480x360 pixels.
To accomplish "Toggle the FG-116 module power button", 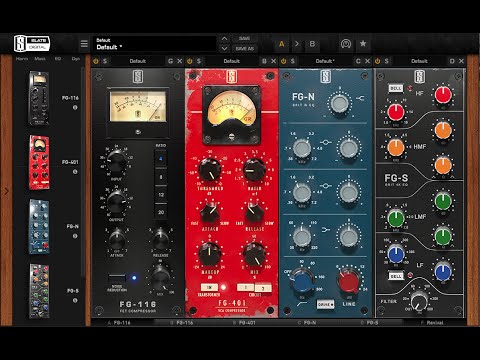I will tap(96, 61).
